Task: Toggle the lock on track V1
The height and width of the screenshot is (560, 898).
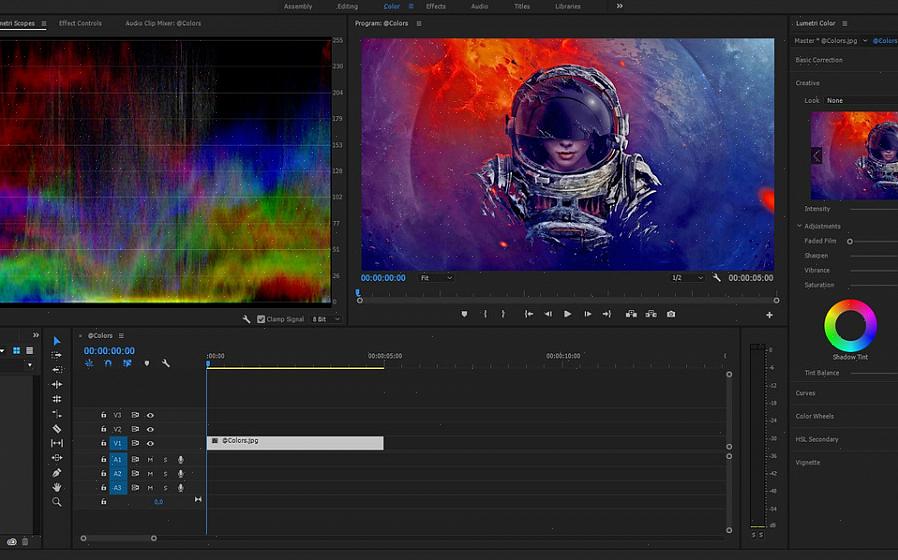Action: point(104,443)
